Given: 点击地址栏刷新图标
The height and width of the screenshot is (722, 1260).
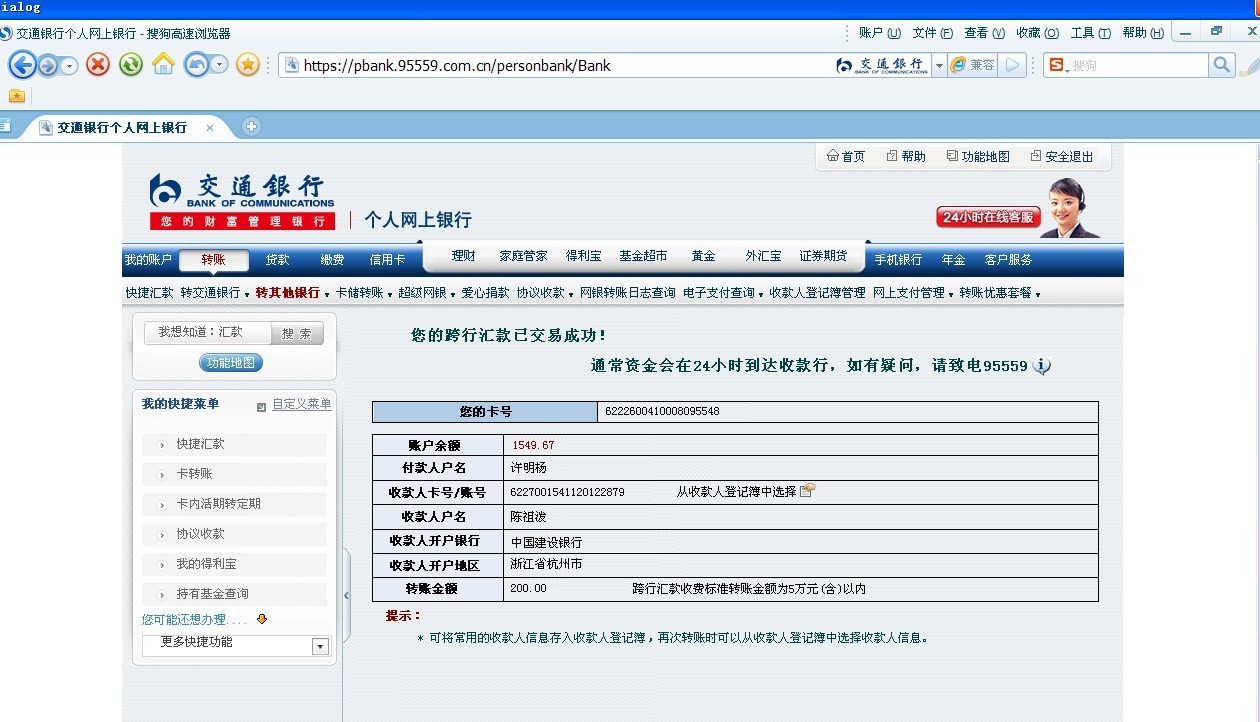Looking at the screenshot, I should pos(131,65).
